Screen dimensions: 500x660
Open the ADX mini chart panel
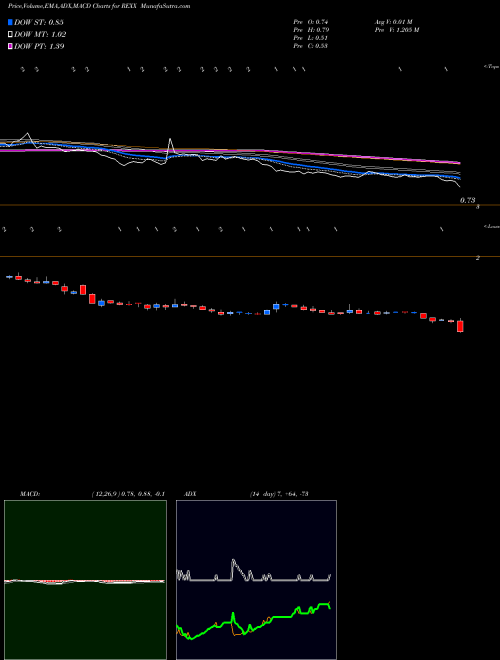point(256,580)
